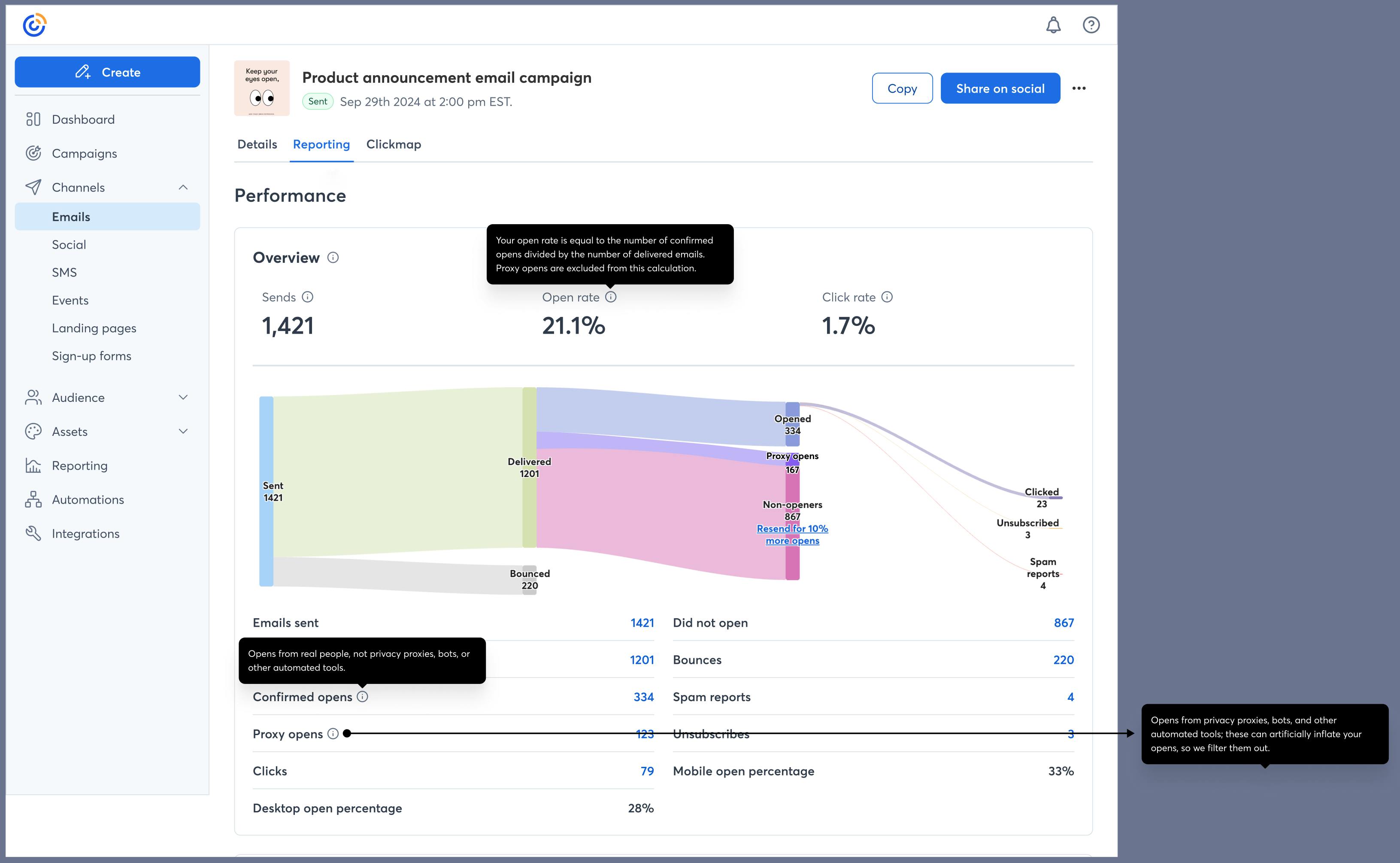Screen dimensions: 1400x863
Task: Click the notifications bell icon
Action: [x=1053, y=25]
